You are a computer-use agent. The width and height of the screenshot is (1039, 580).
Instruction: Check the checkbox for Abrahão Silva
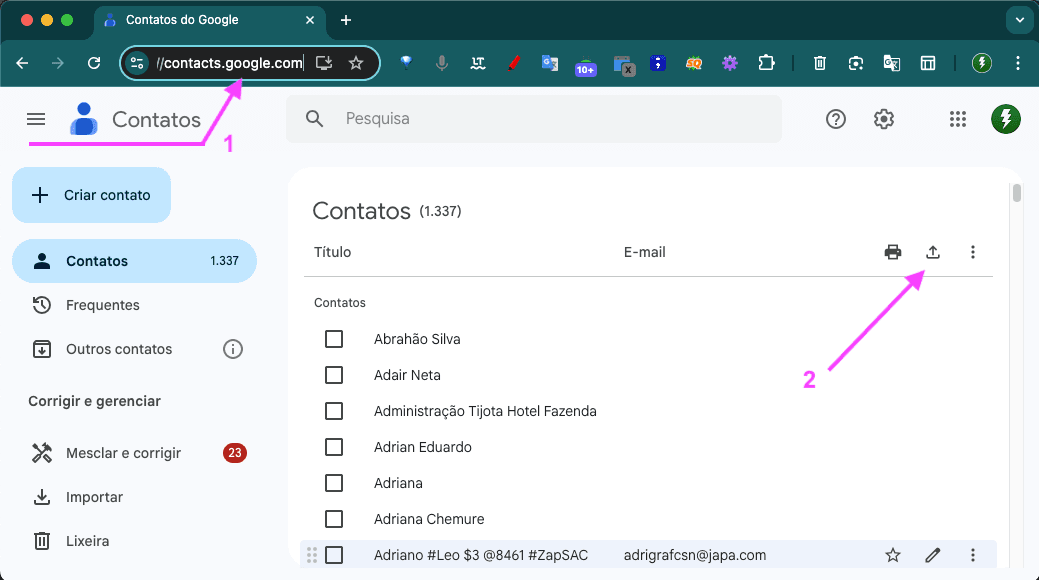(x=333, y=339)
